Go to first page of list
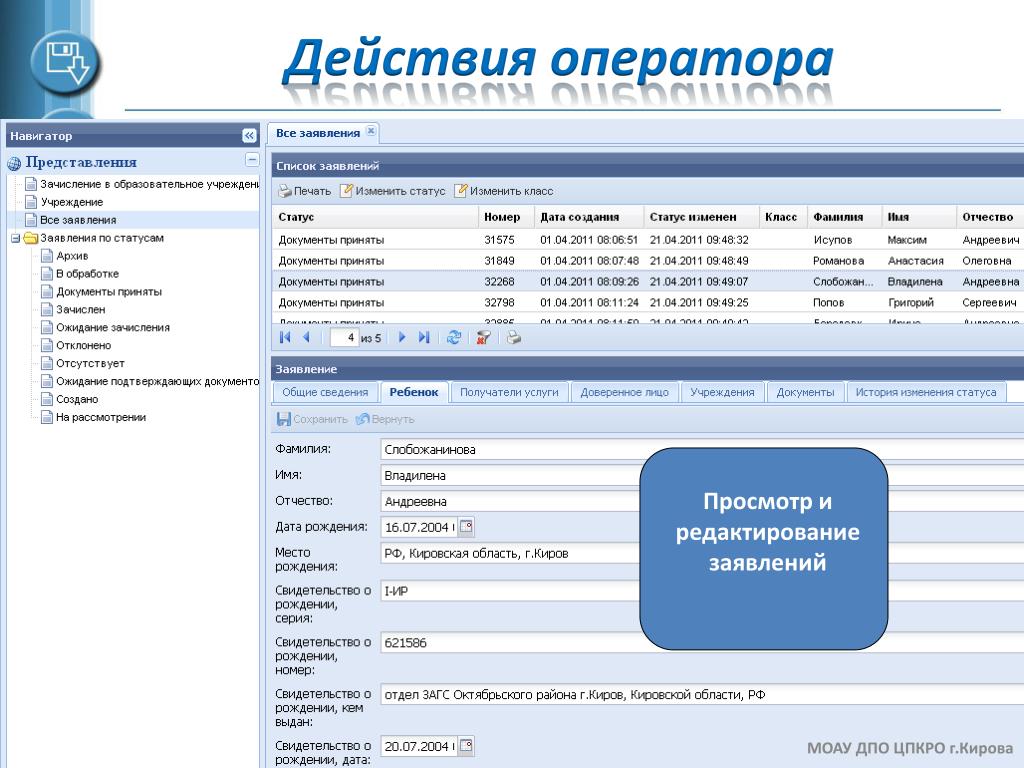1024x768 pixels. 285,337
